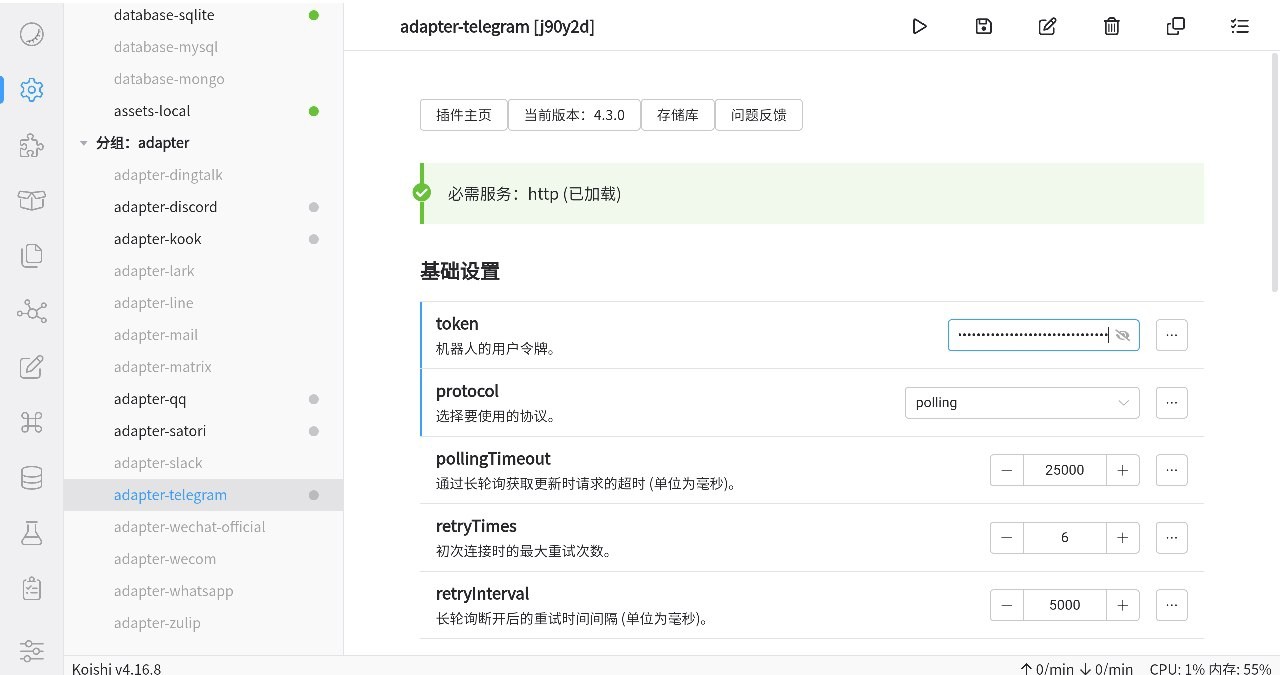Screen dimensions: 1280x675
Task: Click the trash icon to remove plugin
Action: coord(1111,27)
